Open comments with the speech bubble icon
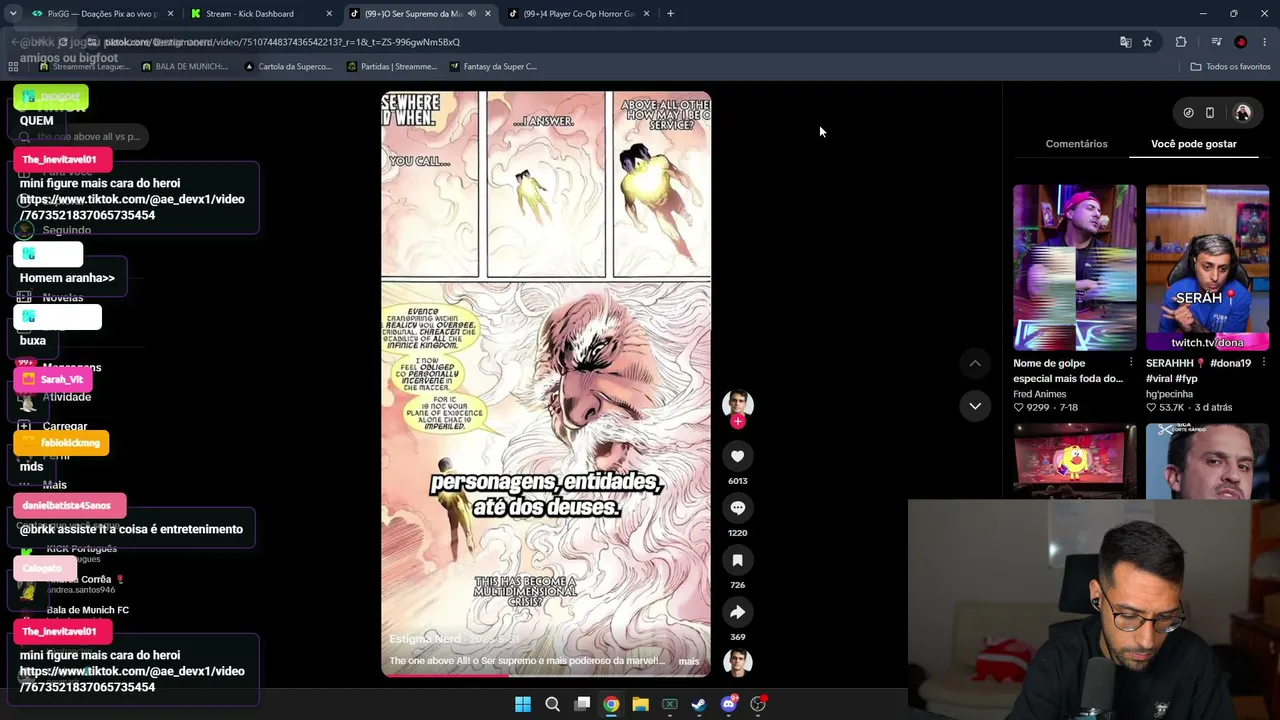Screen dimensions: 1280x720 point(737,508)
